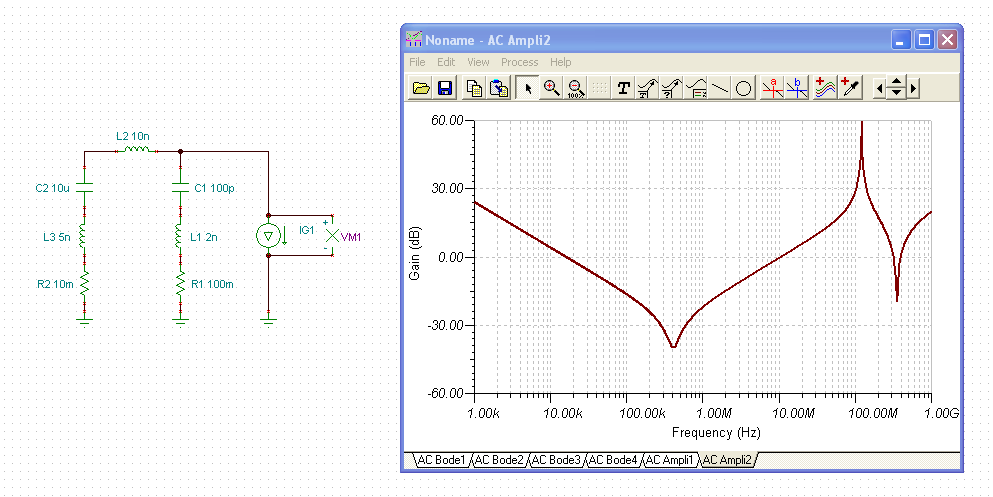Click the zoom out 100% magnifier
Screen dimensions: 993x497
(x=575, y=88)
